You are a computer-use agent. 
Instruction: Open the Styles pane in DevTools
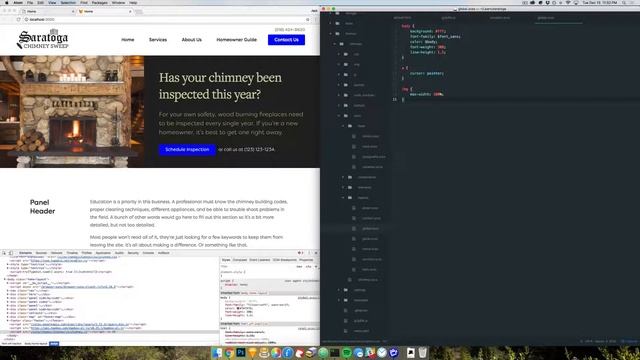tap(226, 260)
